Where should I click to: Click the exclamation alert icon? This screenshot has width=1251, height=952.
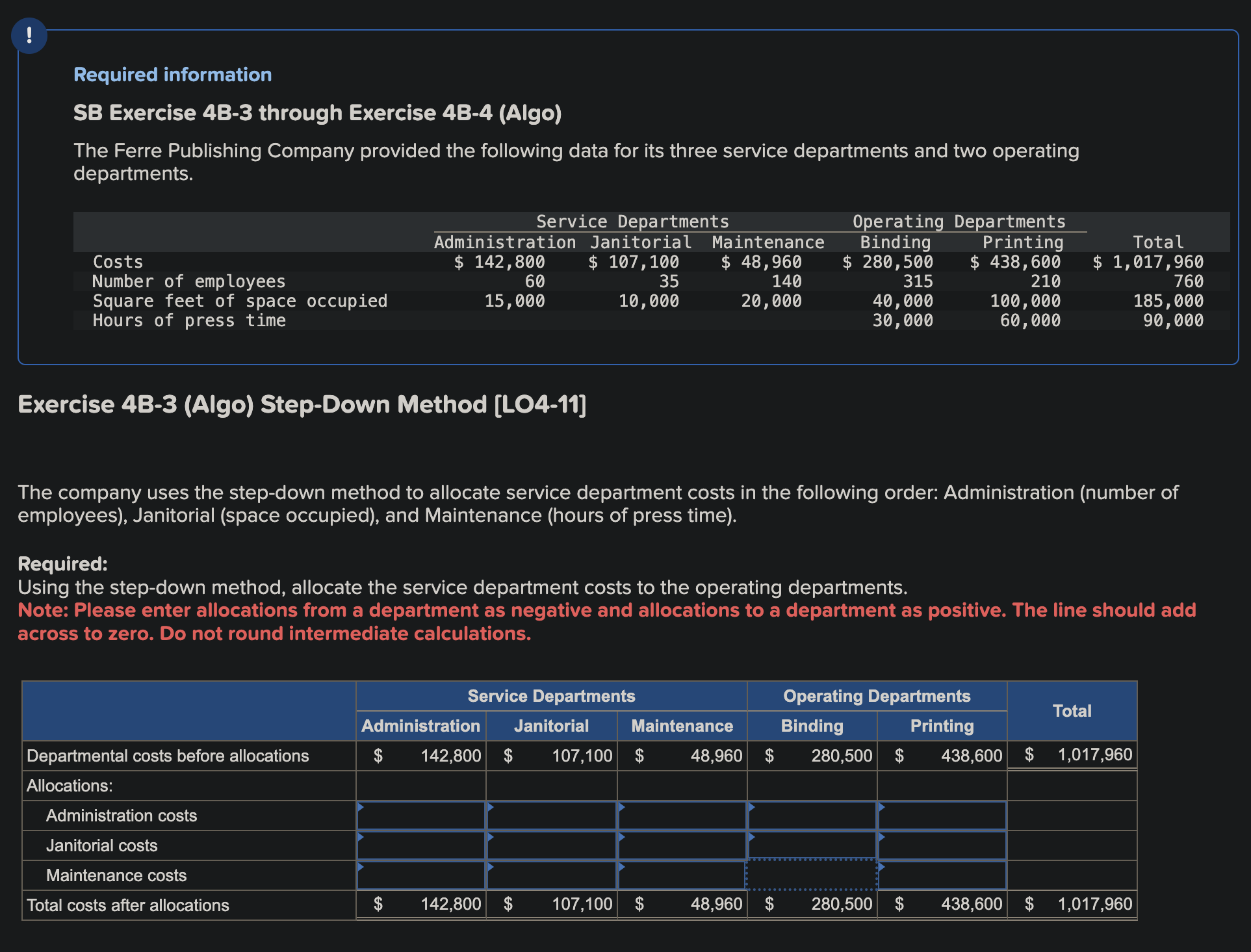tap(29, 36)
